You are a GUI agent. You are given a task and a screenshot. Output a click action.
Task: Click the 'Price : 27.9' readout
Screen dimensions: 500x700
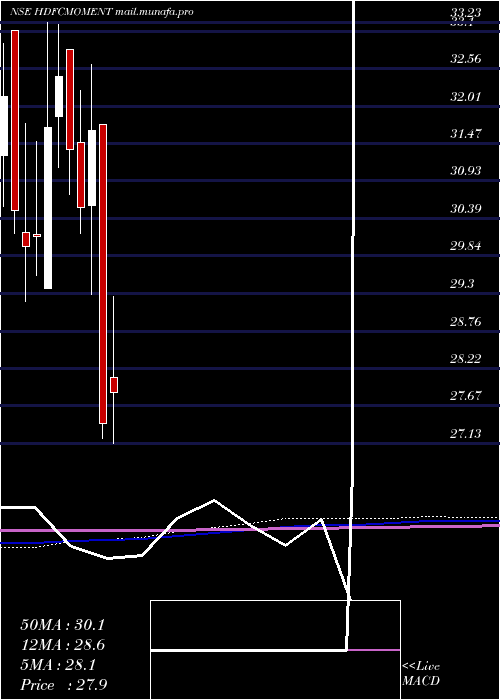(x=63, y=685)
